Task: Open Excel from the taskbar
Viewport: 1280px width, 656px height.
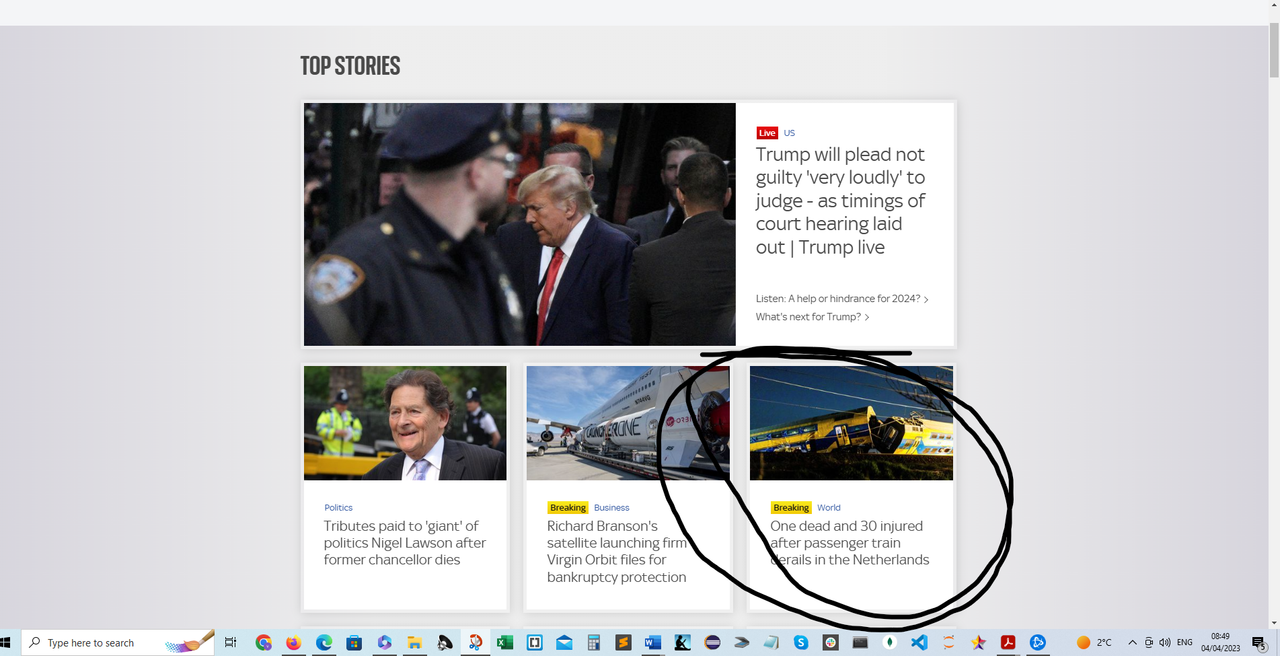Action: pyautogui.click(x=505, y=642)
